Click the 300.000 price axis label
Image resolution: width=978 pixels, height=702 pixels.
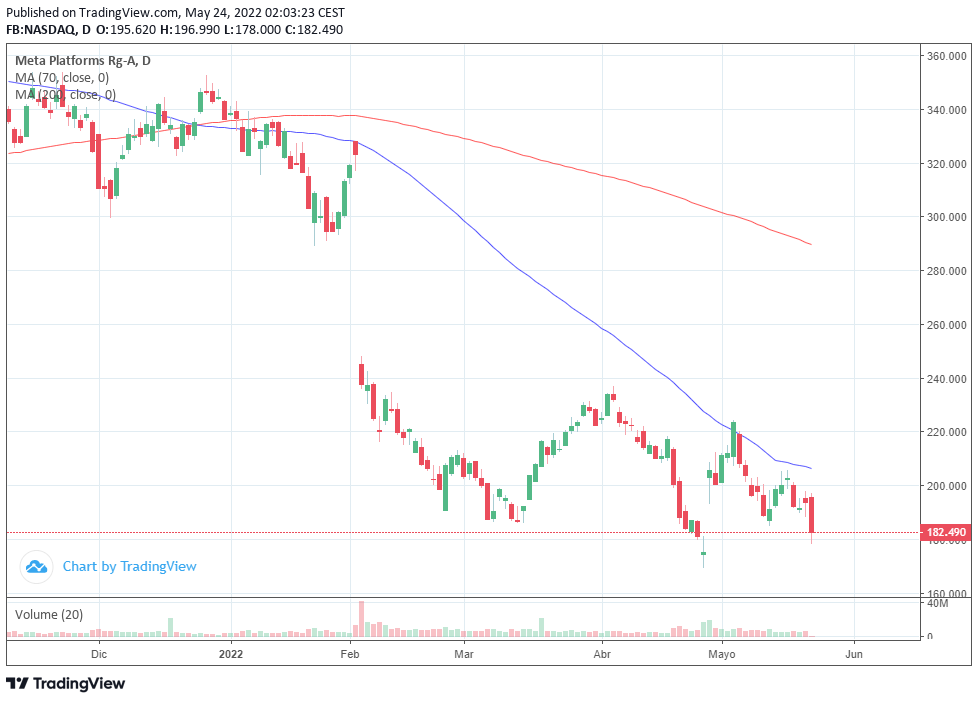[x=947, y=217]
